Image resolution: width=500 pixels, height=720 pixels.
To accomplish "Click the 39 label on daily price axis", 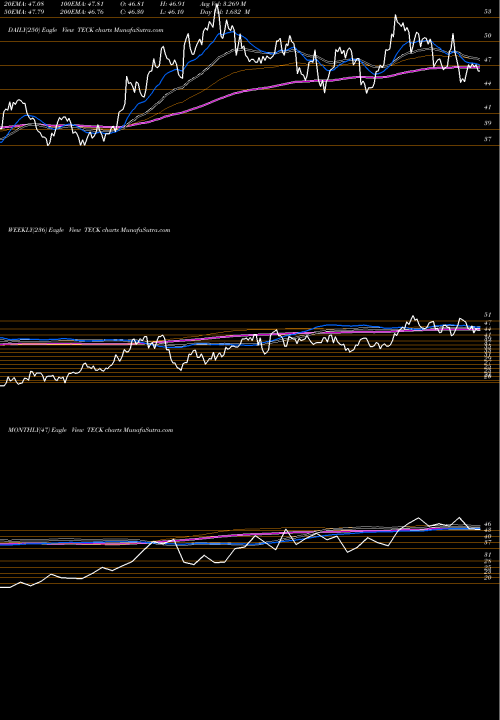I will tap(488, 123).
